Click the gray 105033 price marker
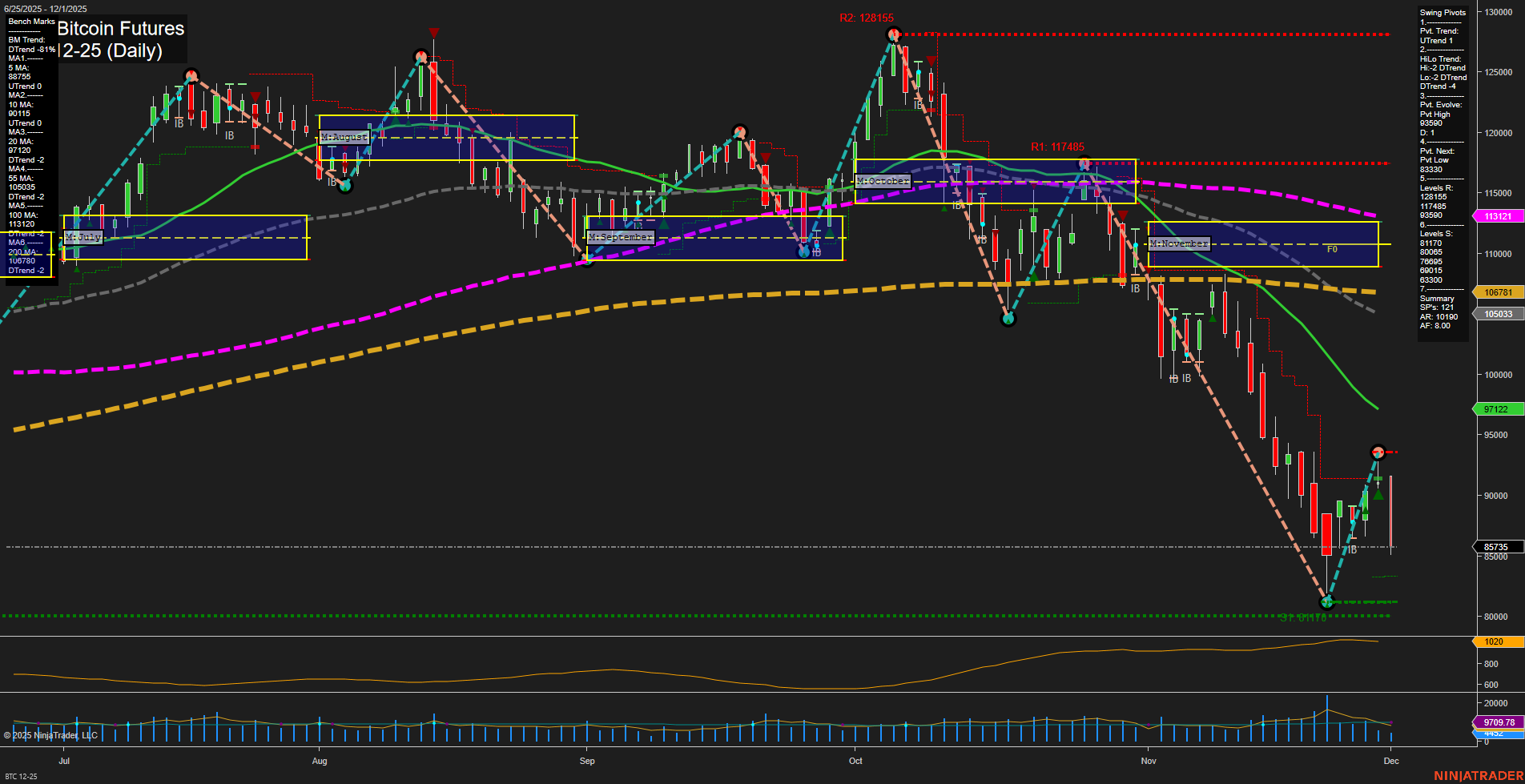Image resolution: width=1525 pixels, height=784 pixels. 1497,314
